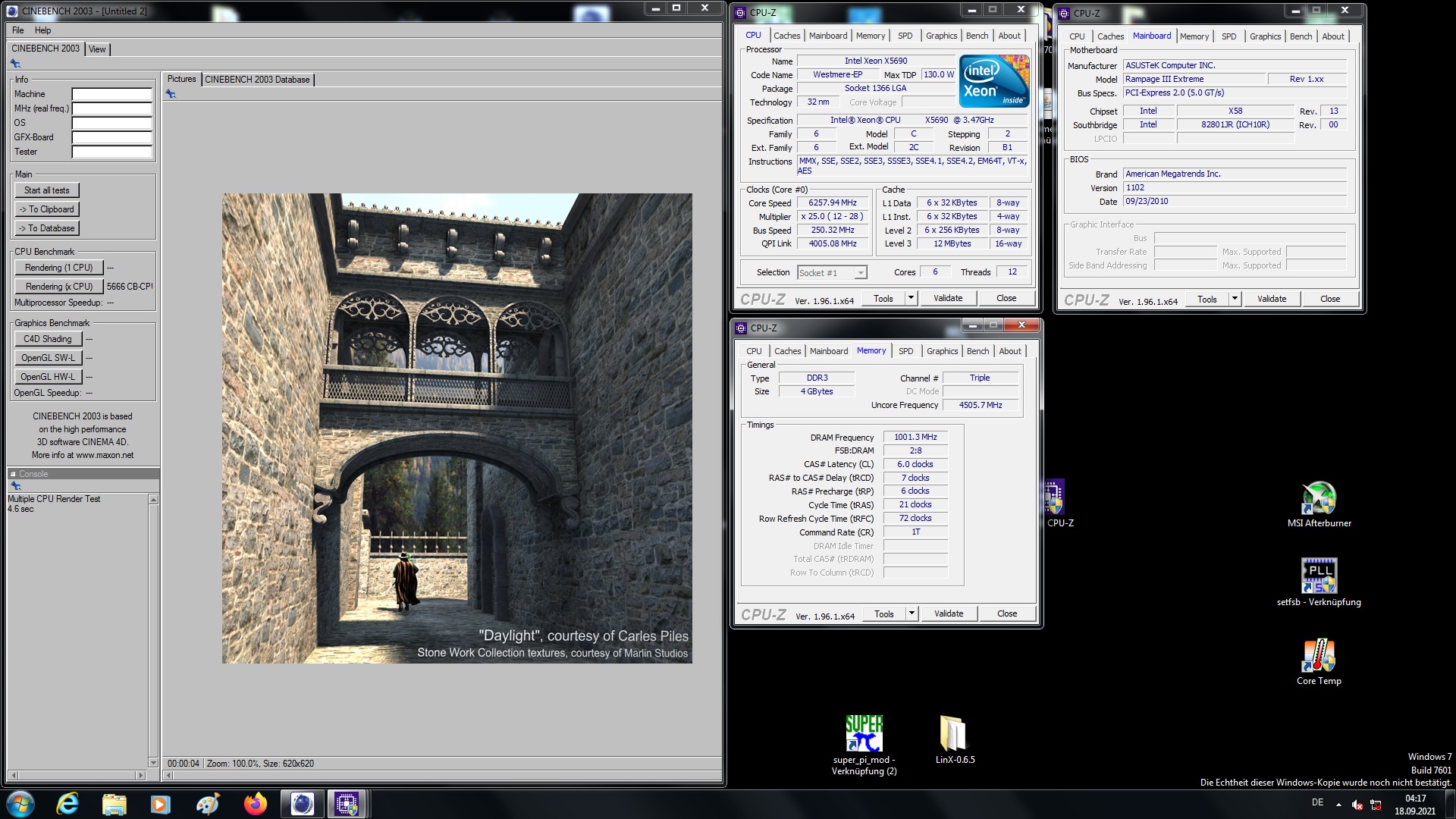
Task: Select the Caches tab in CPU-Z CPU window
Action: click(x=786, y=36)
